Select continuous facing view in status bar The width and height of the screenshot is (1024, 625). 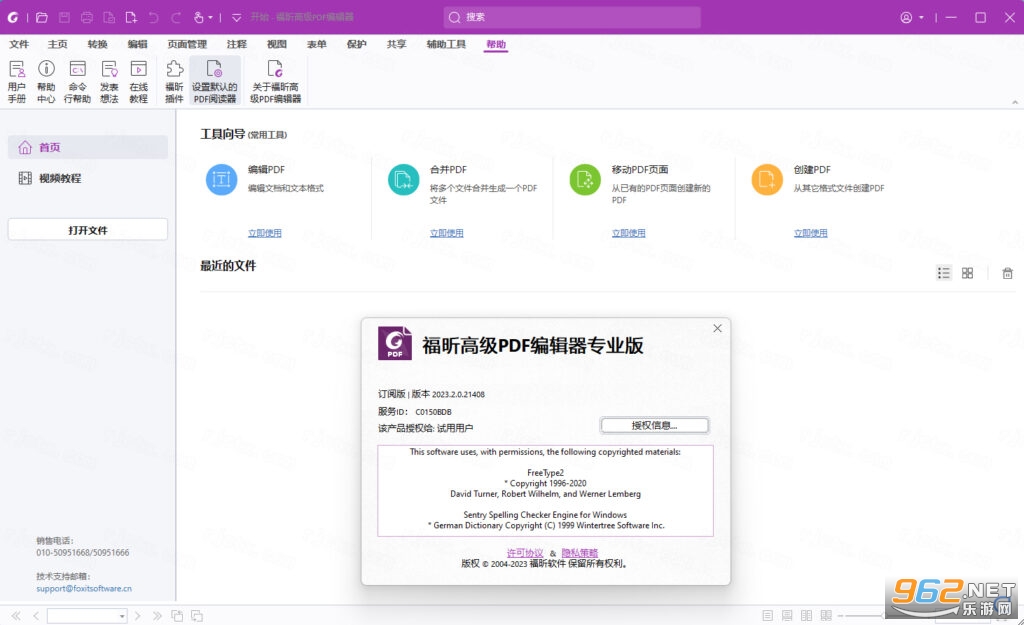click(x=826, y=616)
